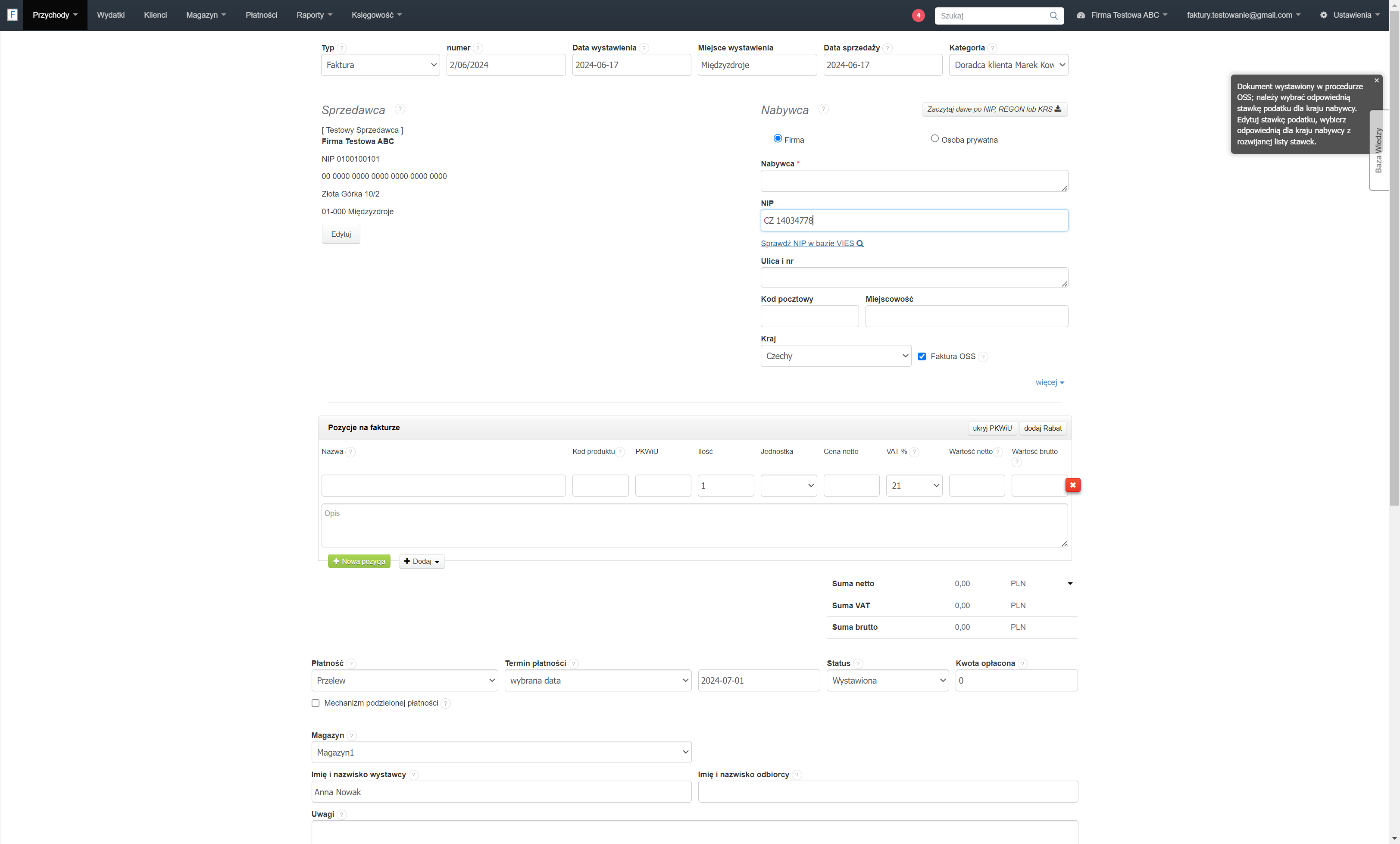Expand the currency arrow next to Suma netto
The width and height of the screenshot is (1400, 844).
tap(1070, 584)
